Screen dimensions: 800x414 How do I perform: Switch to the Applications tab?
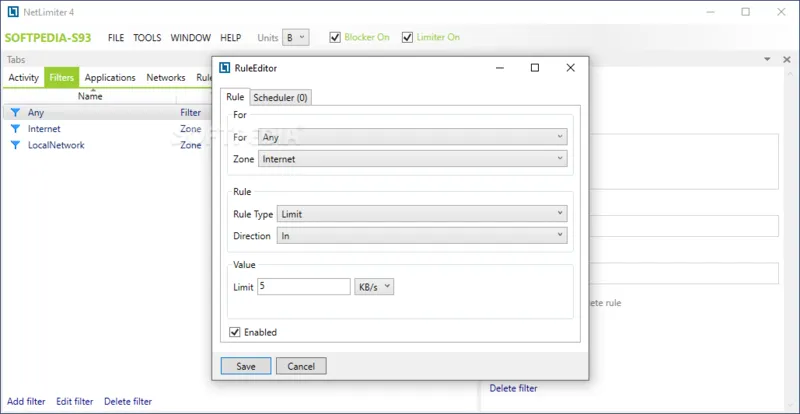click(110, 78)
